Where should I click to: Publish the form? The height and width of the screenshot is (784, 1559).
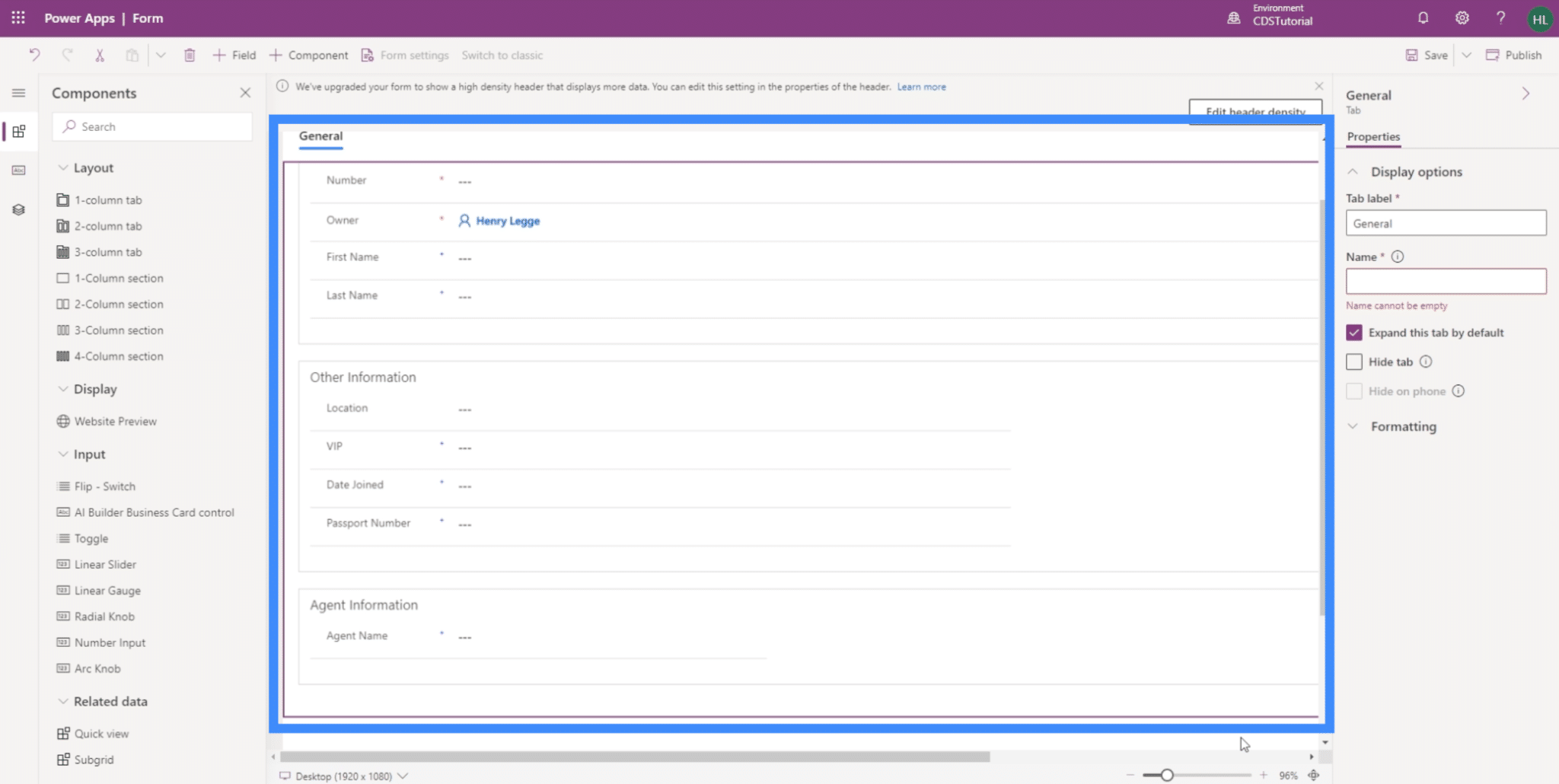tap(1513, 55)
